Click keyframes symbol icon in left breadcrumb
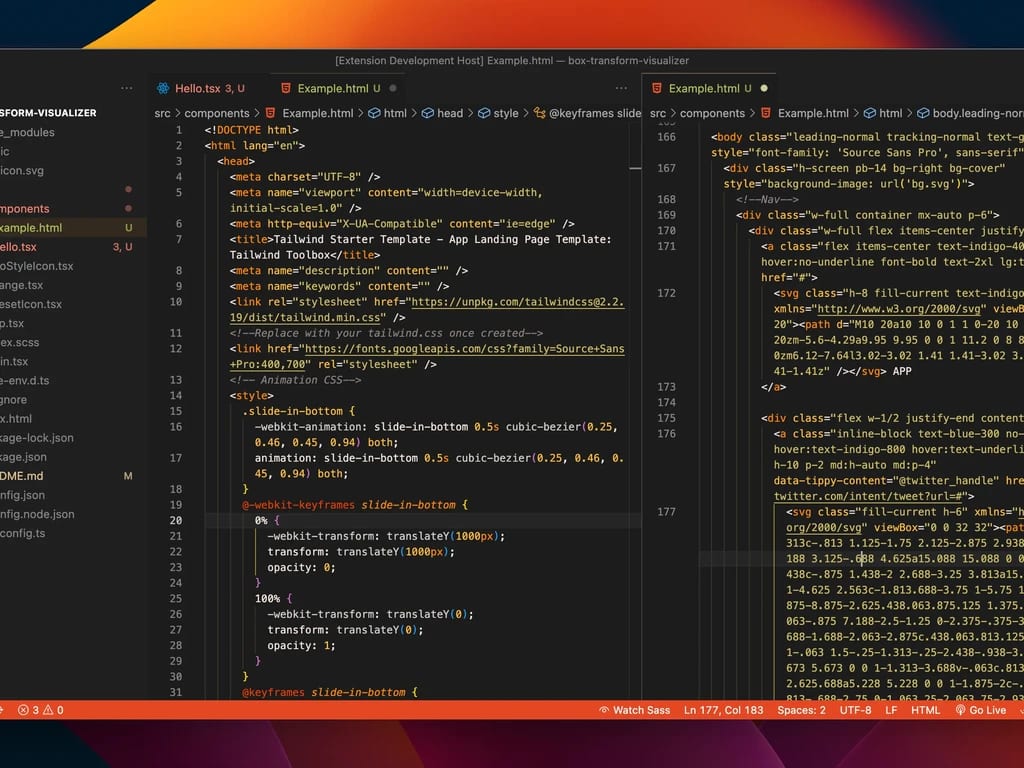 (539, 113)
